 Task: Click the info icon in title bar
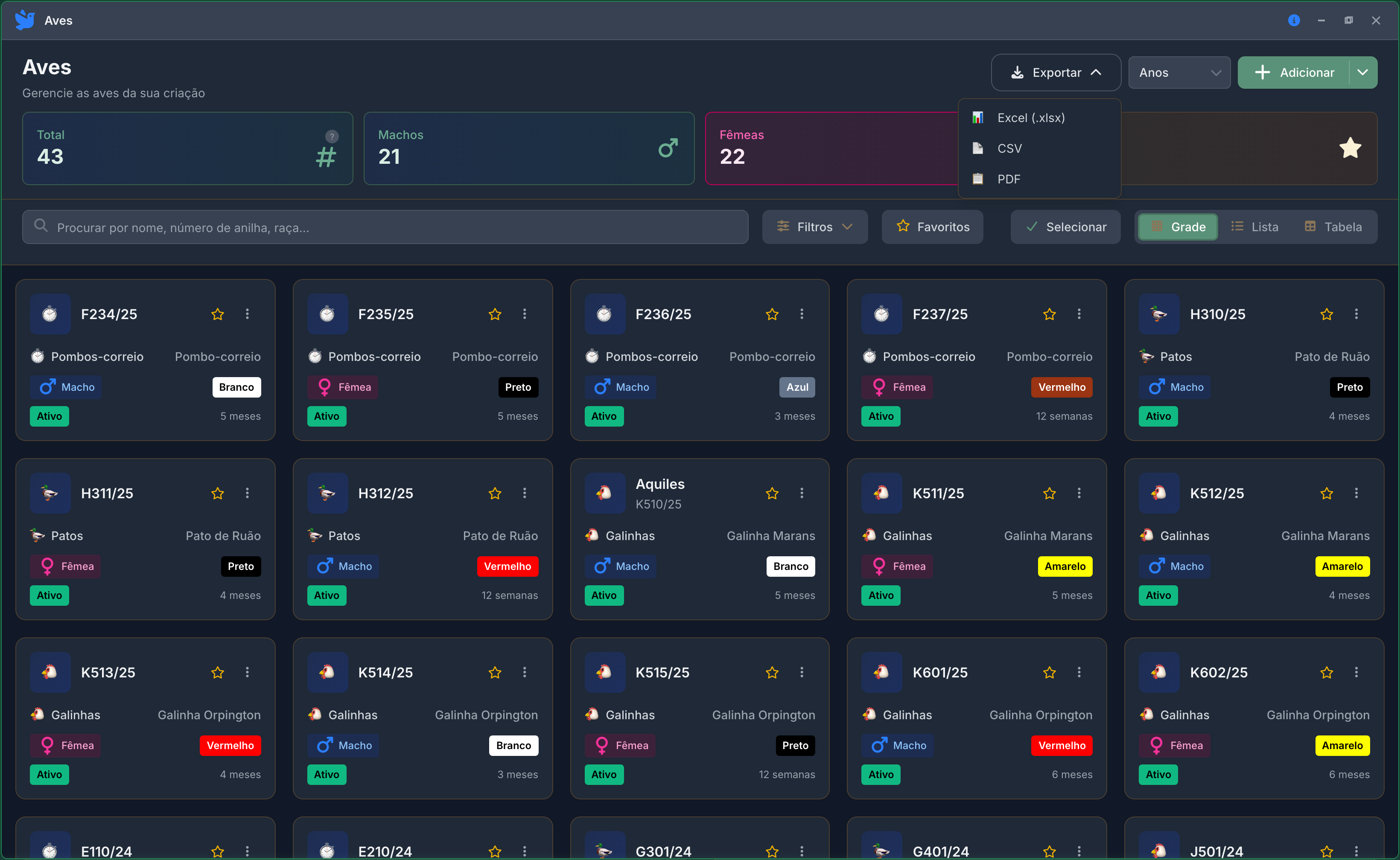[x=1294, y=20]
